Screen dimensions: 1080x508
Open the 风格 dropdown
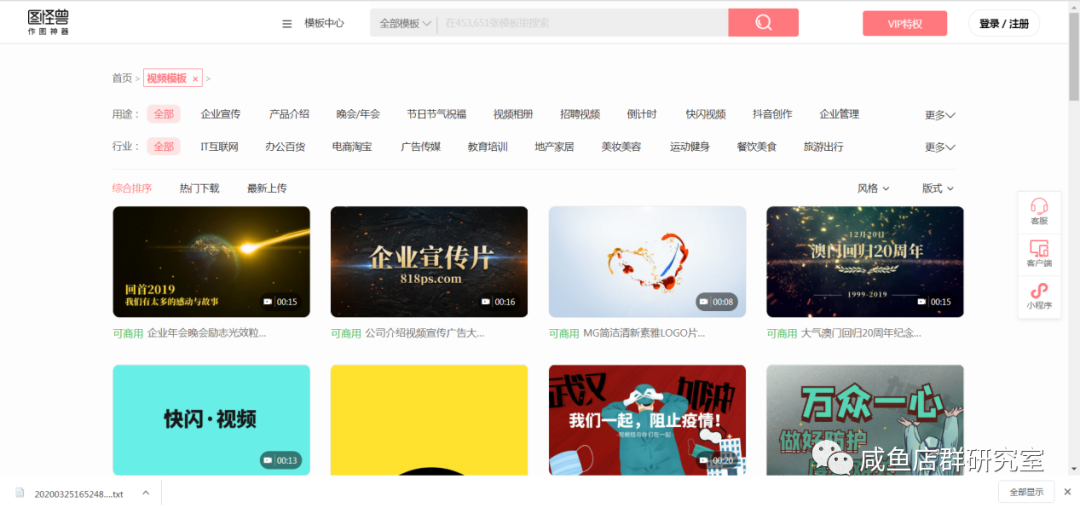tap(873, 189)
